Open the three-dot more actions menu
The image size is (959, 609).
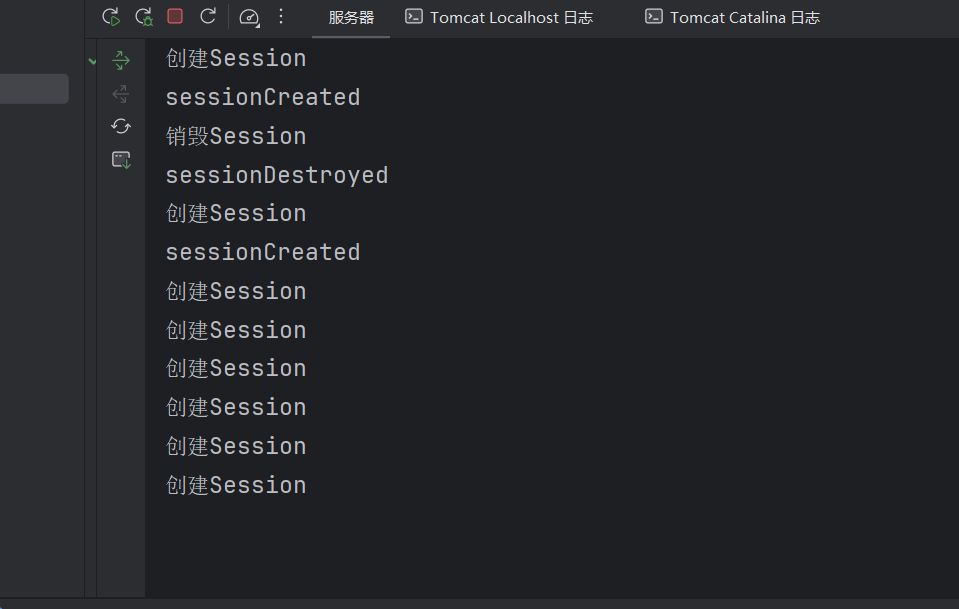(281, 16)
